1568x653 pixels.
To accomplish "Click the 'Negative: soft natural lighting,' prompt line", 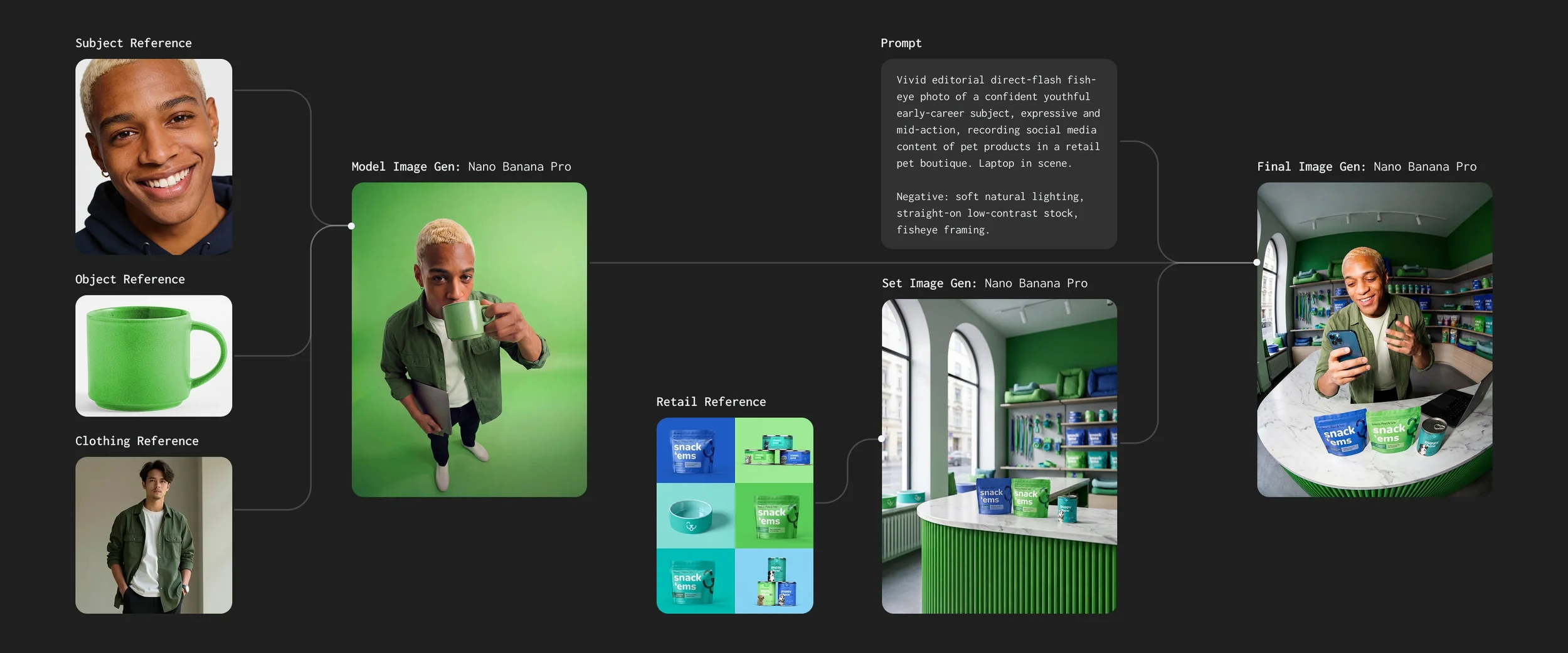I will point(990,196).
